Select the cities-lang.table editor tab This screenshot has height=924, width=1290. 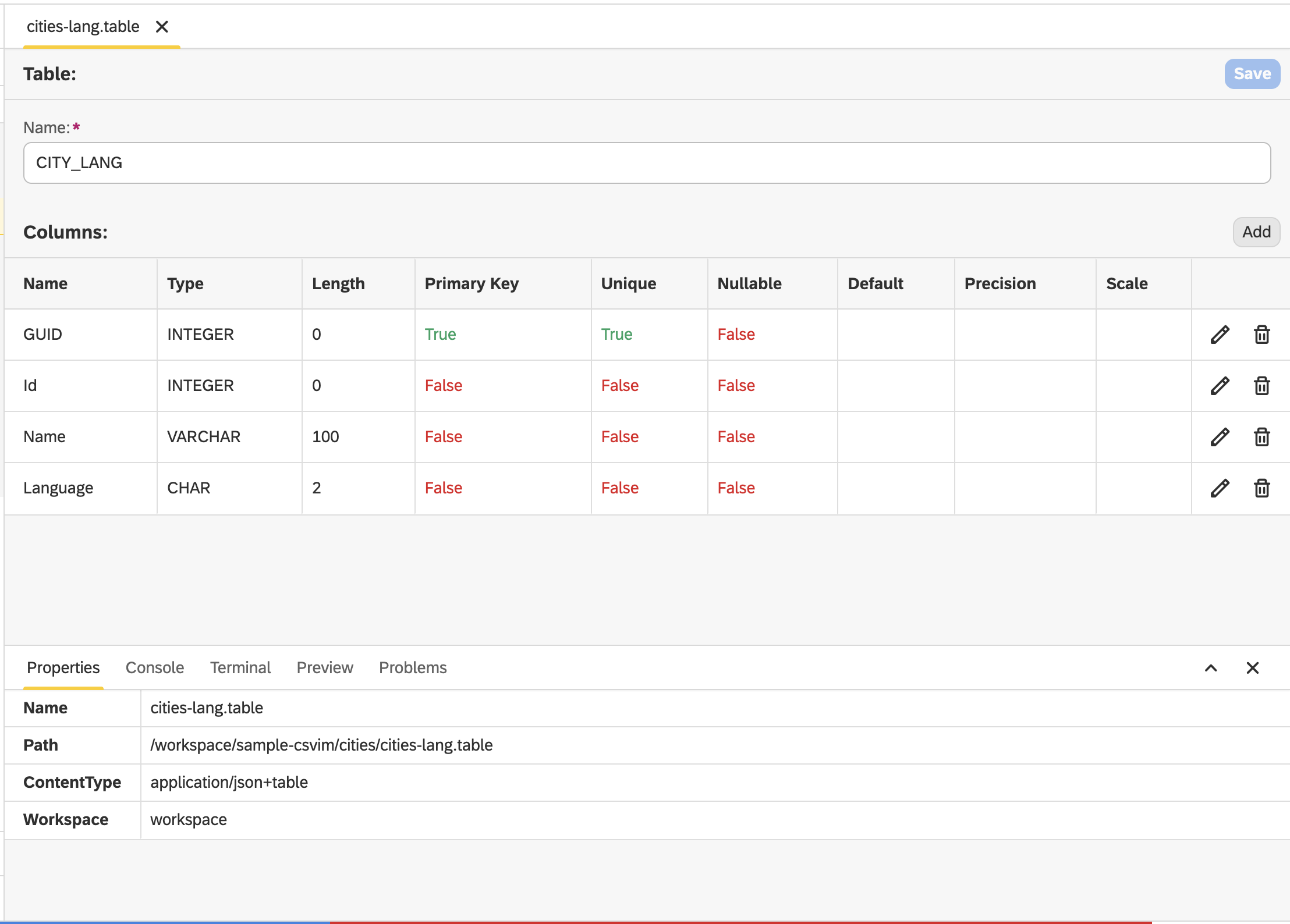pos(83,27)
